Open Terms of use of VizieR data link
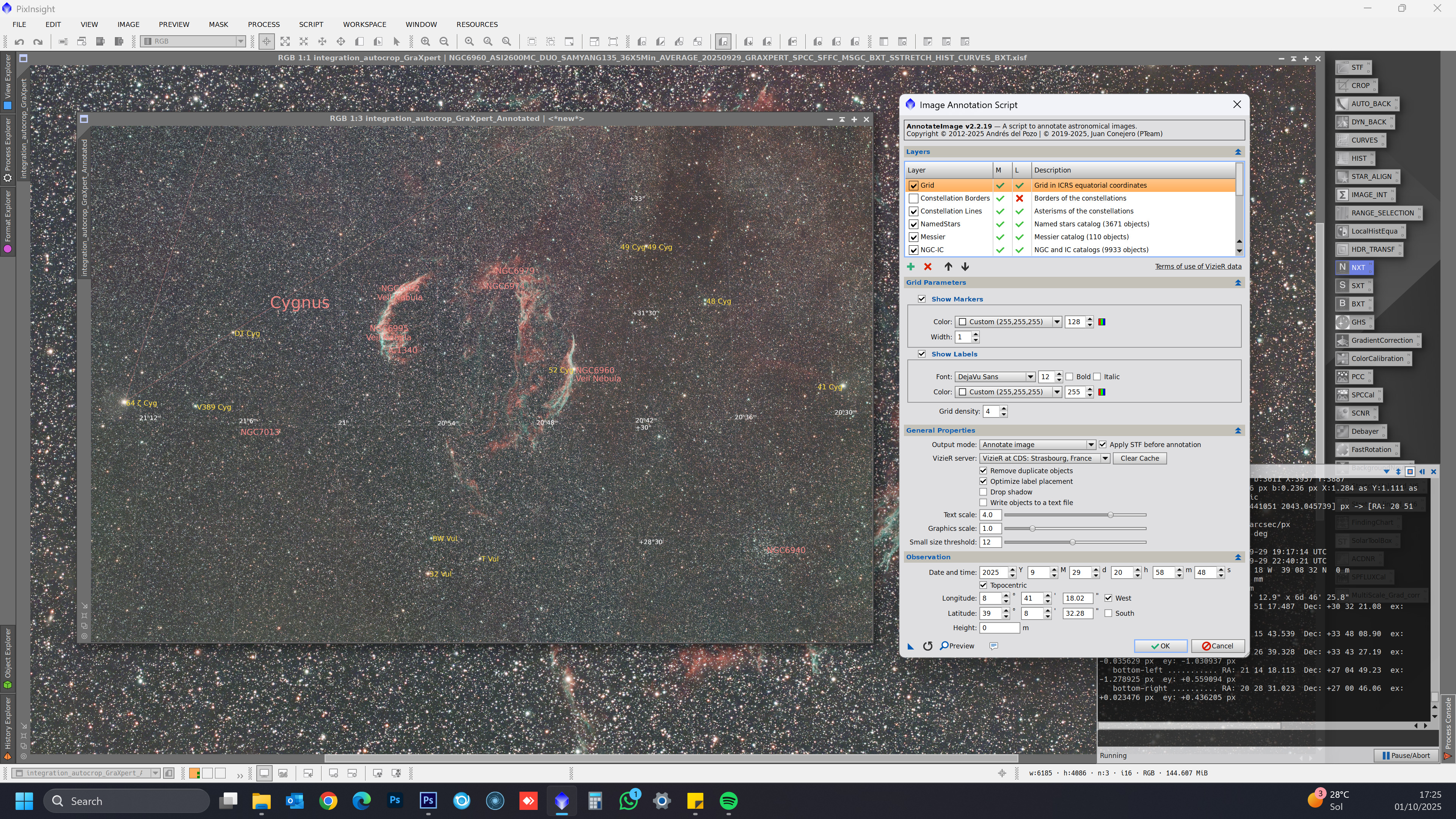Viewport: 1456px width, 819px height. [x=1198, y=267]
